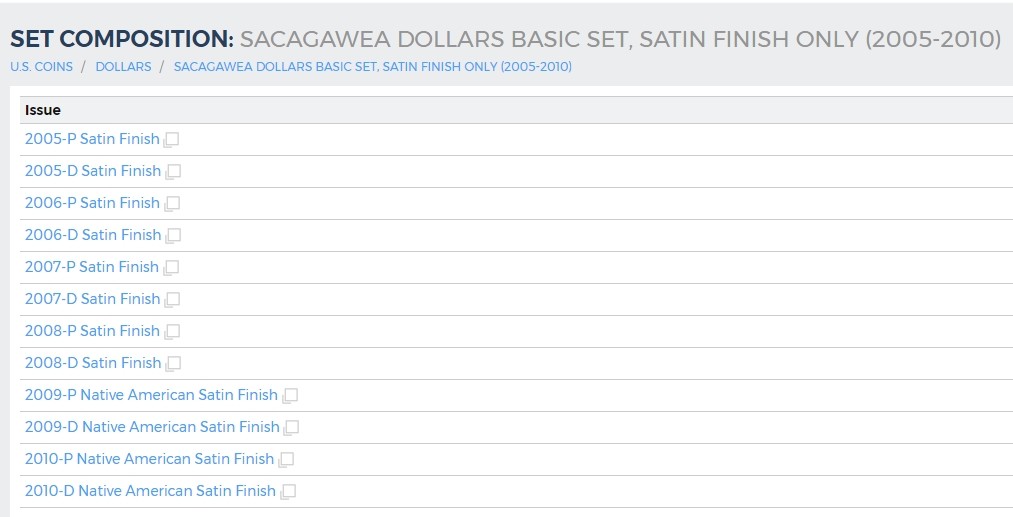This screenshot has height=517, width=1013.
Task: Open the 2008-D Satin Finish link
Action: coord(92,363)
